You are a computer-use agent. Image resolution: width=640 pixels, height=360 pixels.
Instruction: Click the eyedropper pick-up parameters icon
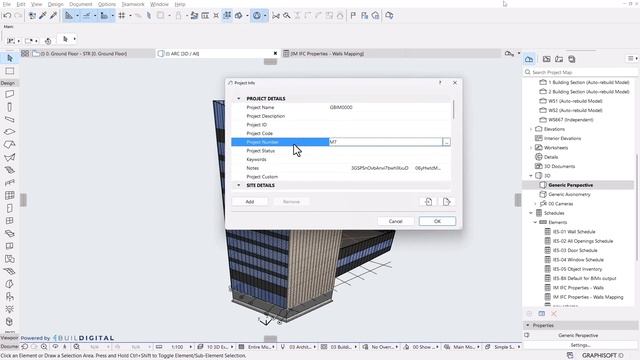click(43, 16)
